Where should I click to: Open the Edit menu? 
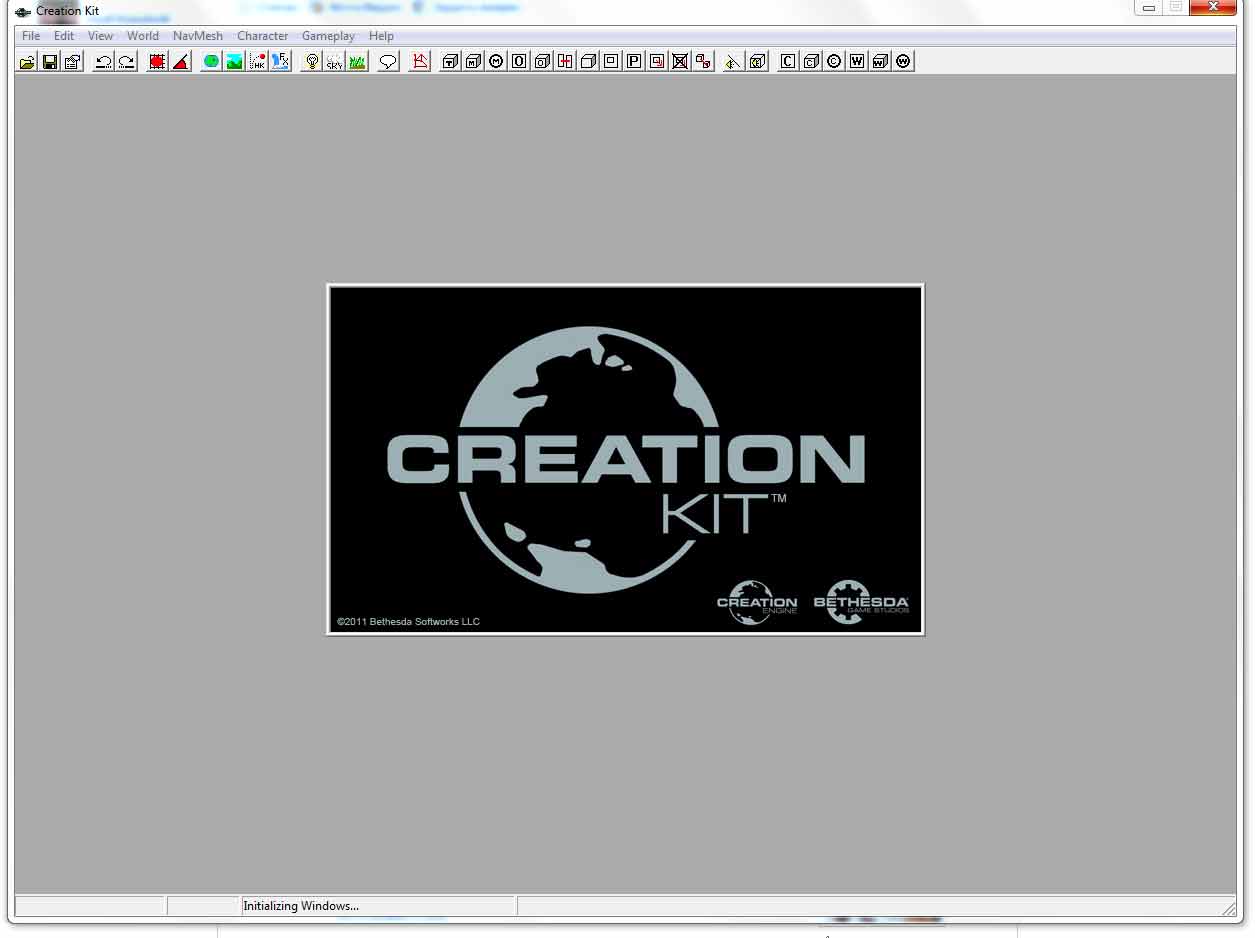tap(64, 36)
